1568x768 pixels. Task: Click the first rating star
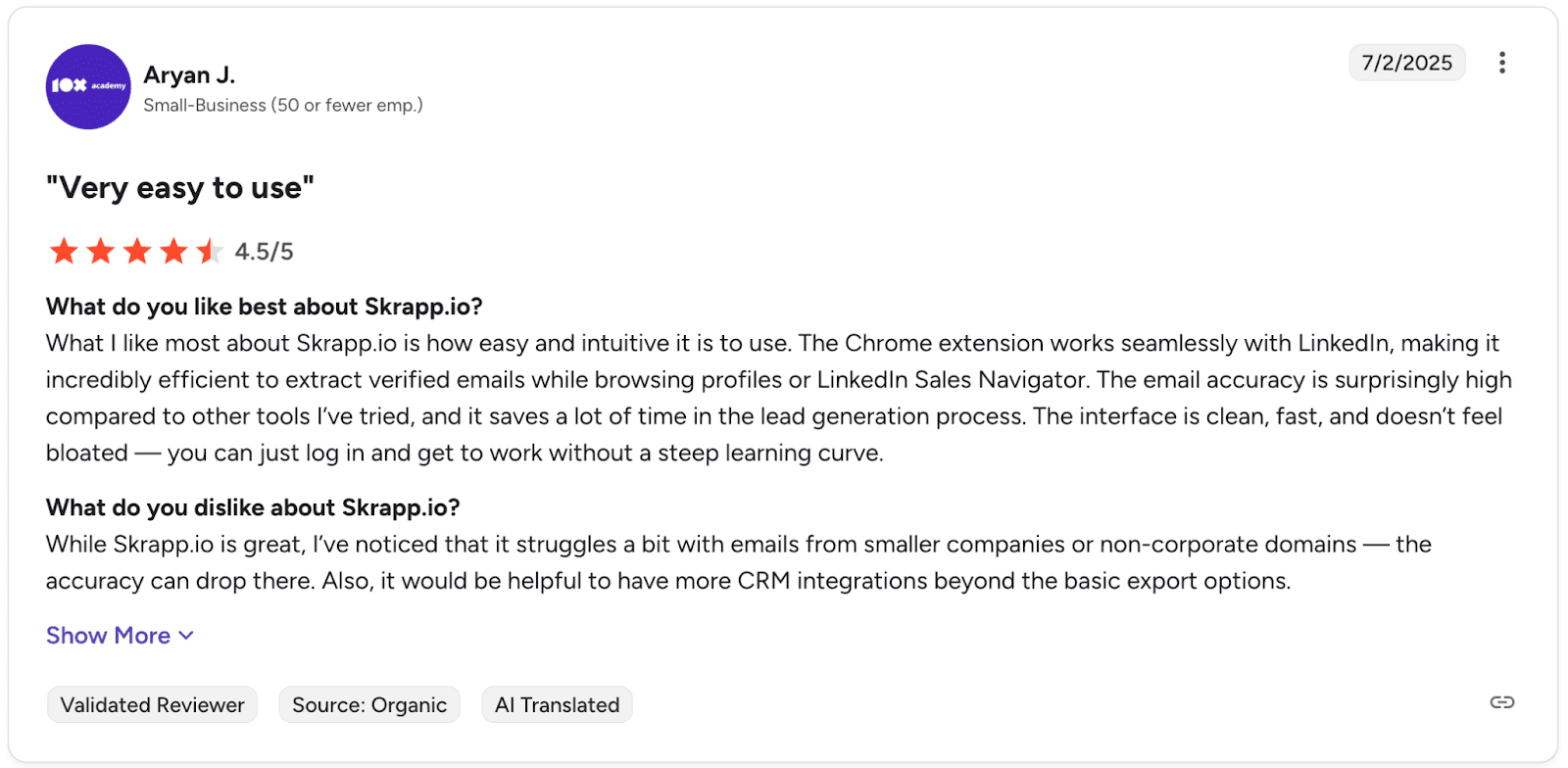[64, 252]
